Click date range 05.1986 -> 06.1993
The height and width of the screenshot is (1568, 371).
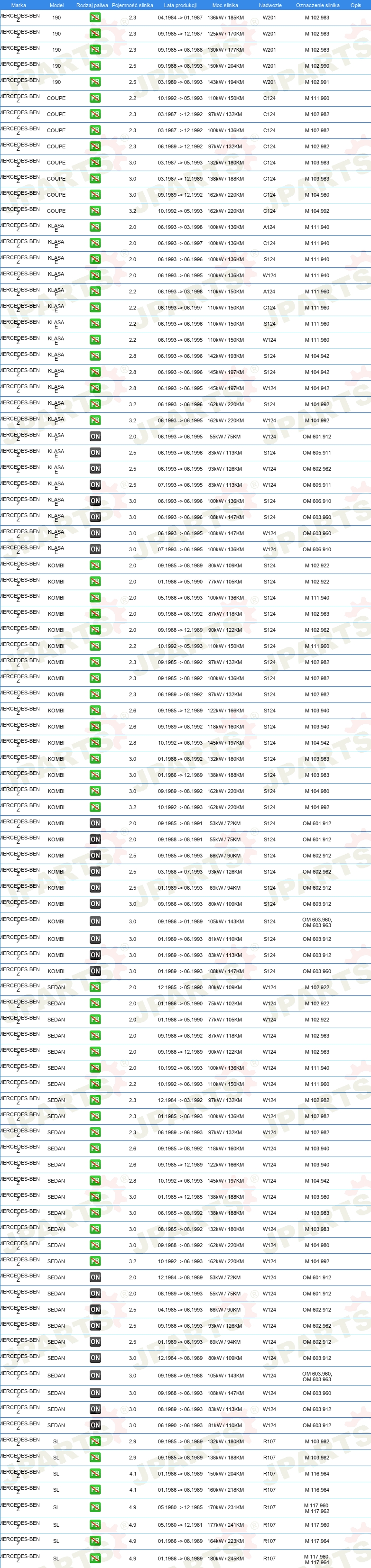point(180,598)
